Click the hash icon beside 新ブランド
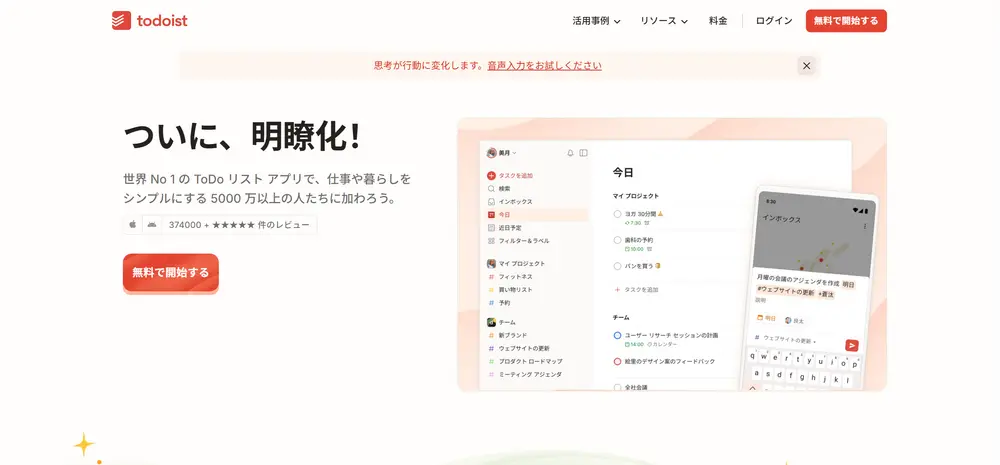Viewport: 1000px width, 465px height. (x=491, y=336)
